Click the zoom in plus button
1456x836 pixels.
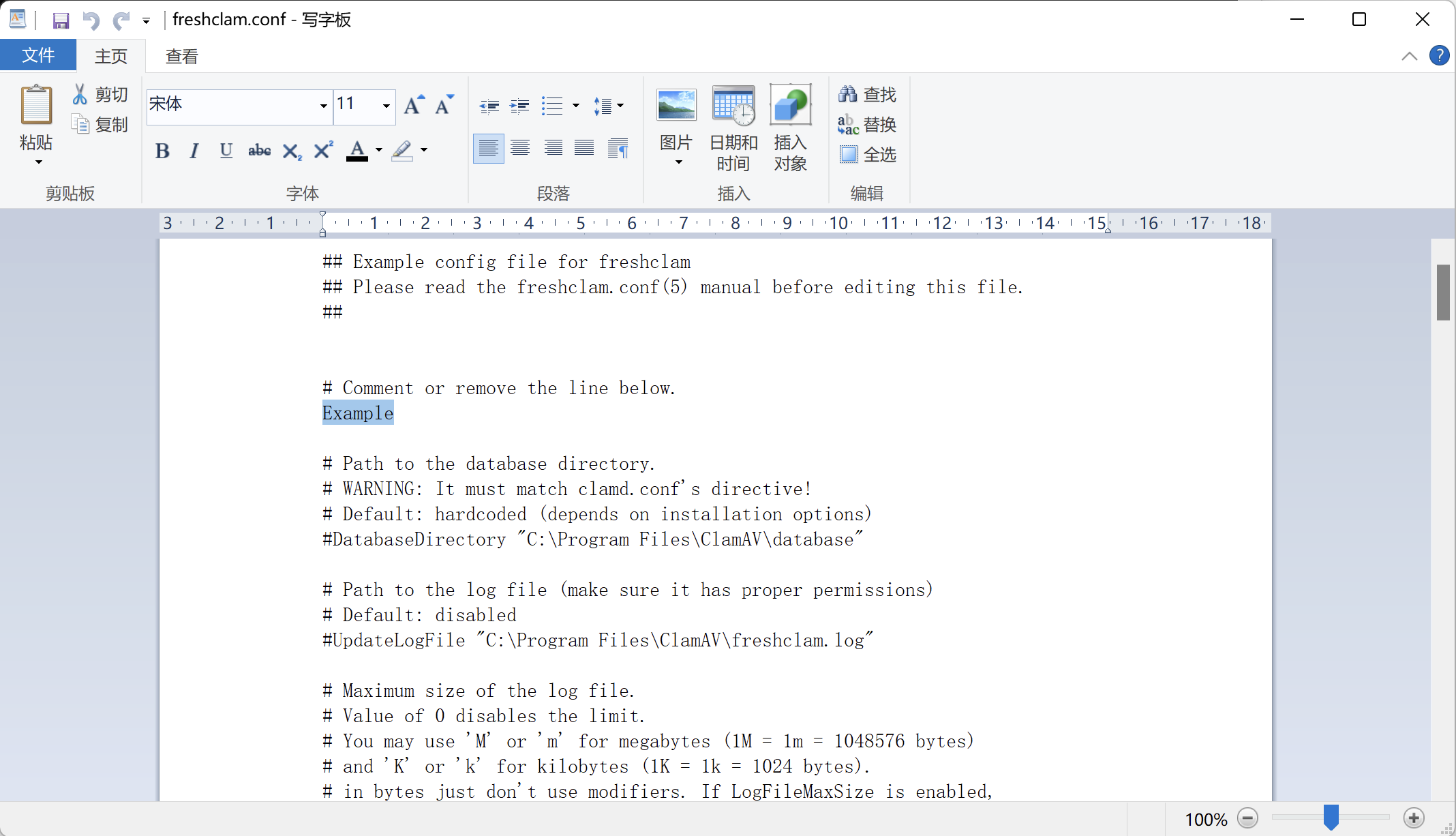tap(1414, 818)
